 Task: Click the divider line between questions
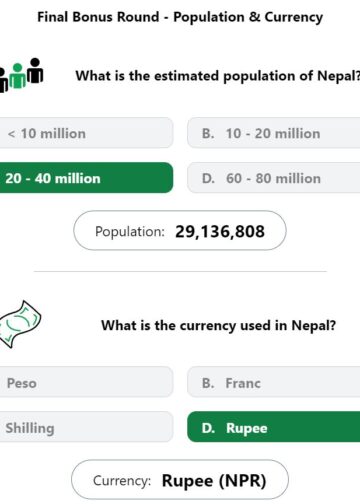pos(180,271)
